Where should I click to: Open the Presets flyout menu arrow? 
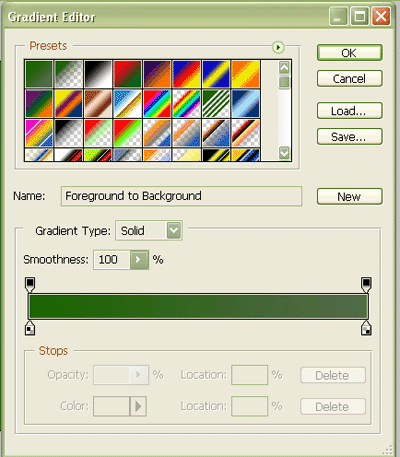pyautogui.click(x=278, y=47)
